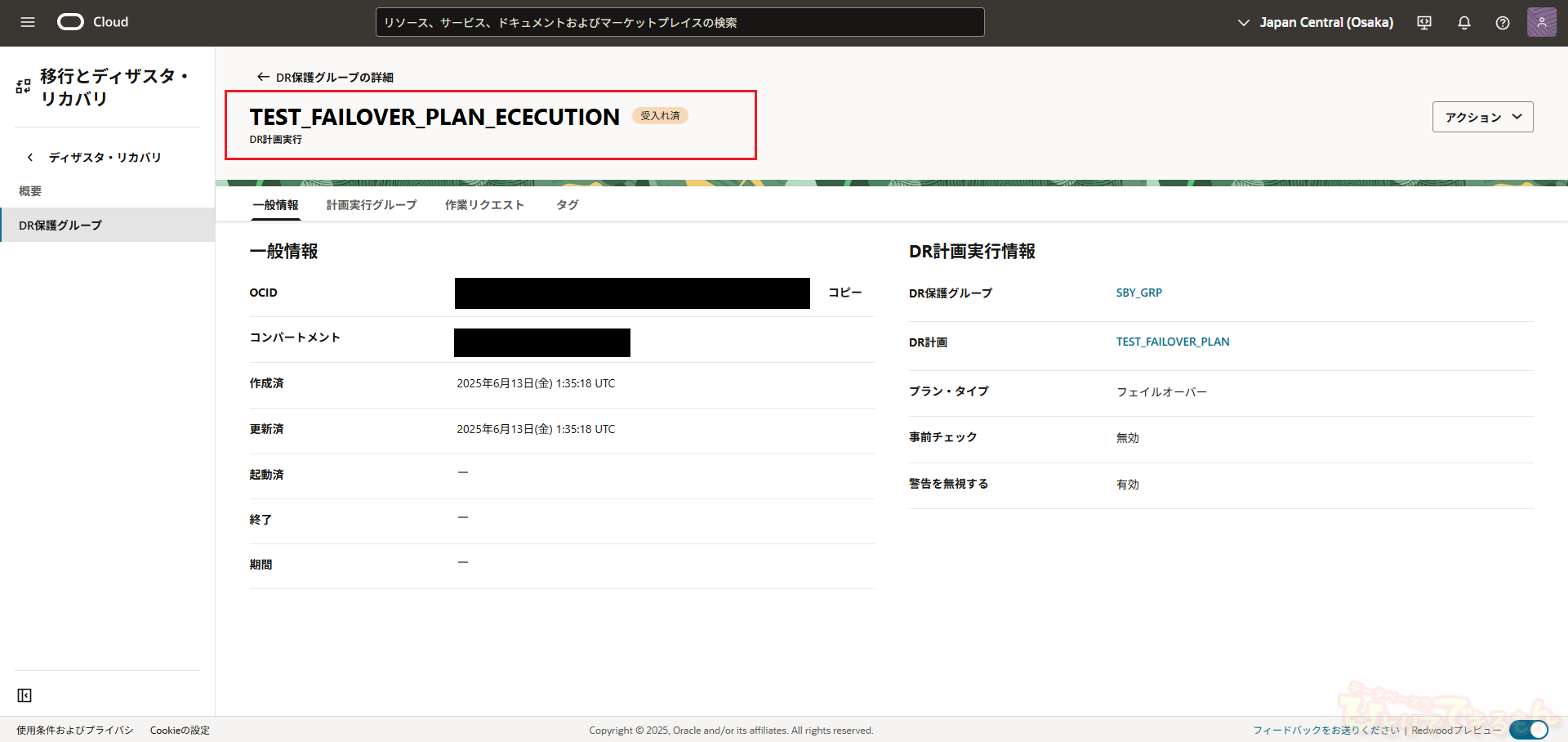Image resolution: width=1568 pixels, height=742 pixels.
Task: Collapse the sidebar with bottom-left panel icon
Action: (24, 695)
